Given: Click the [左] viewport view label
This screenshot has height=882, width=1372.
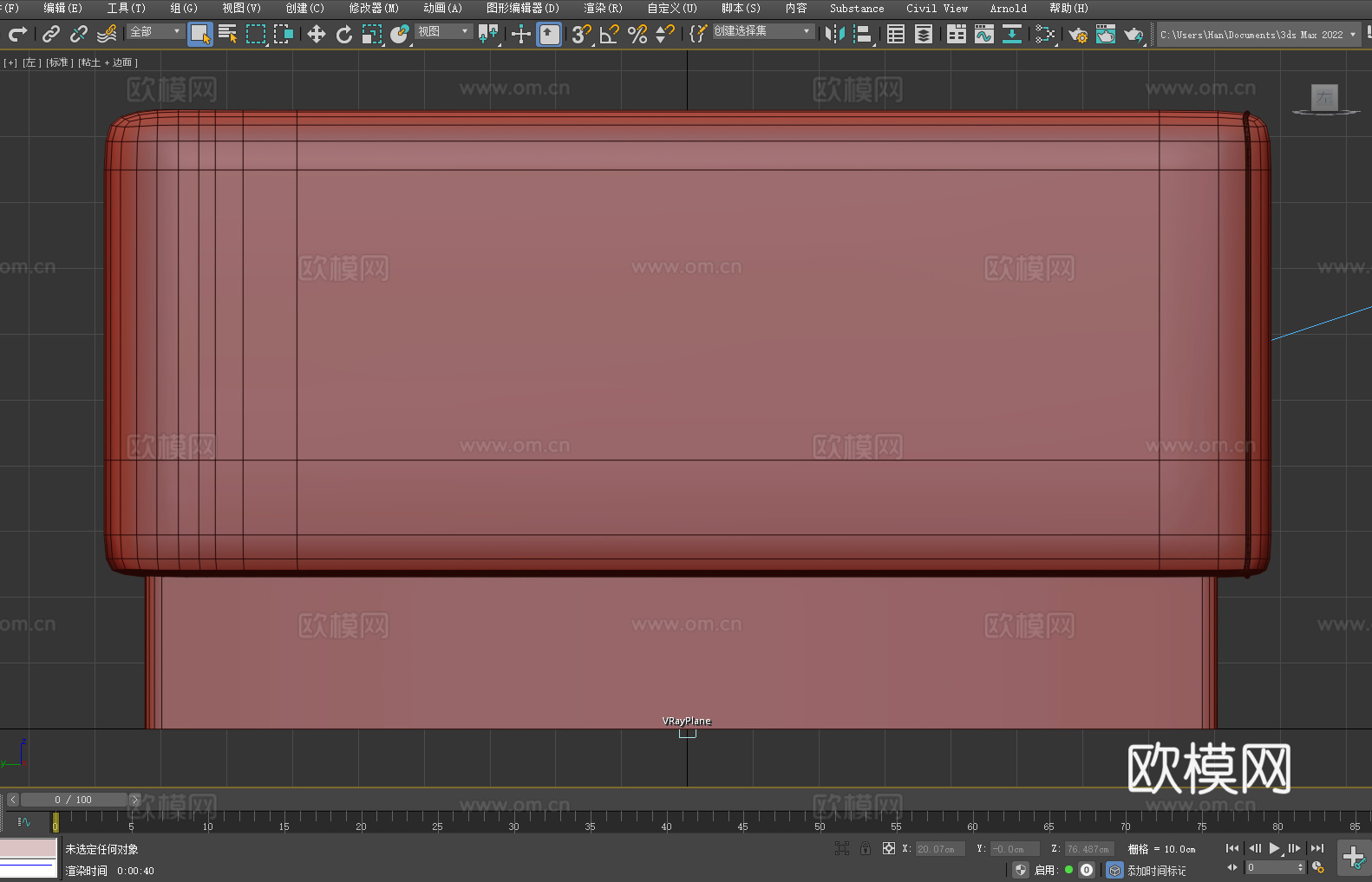Looking at the screenshot, I should pyautogui.click(x=32, y=62).
